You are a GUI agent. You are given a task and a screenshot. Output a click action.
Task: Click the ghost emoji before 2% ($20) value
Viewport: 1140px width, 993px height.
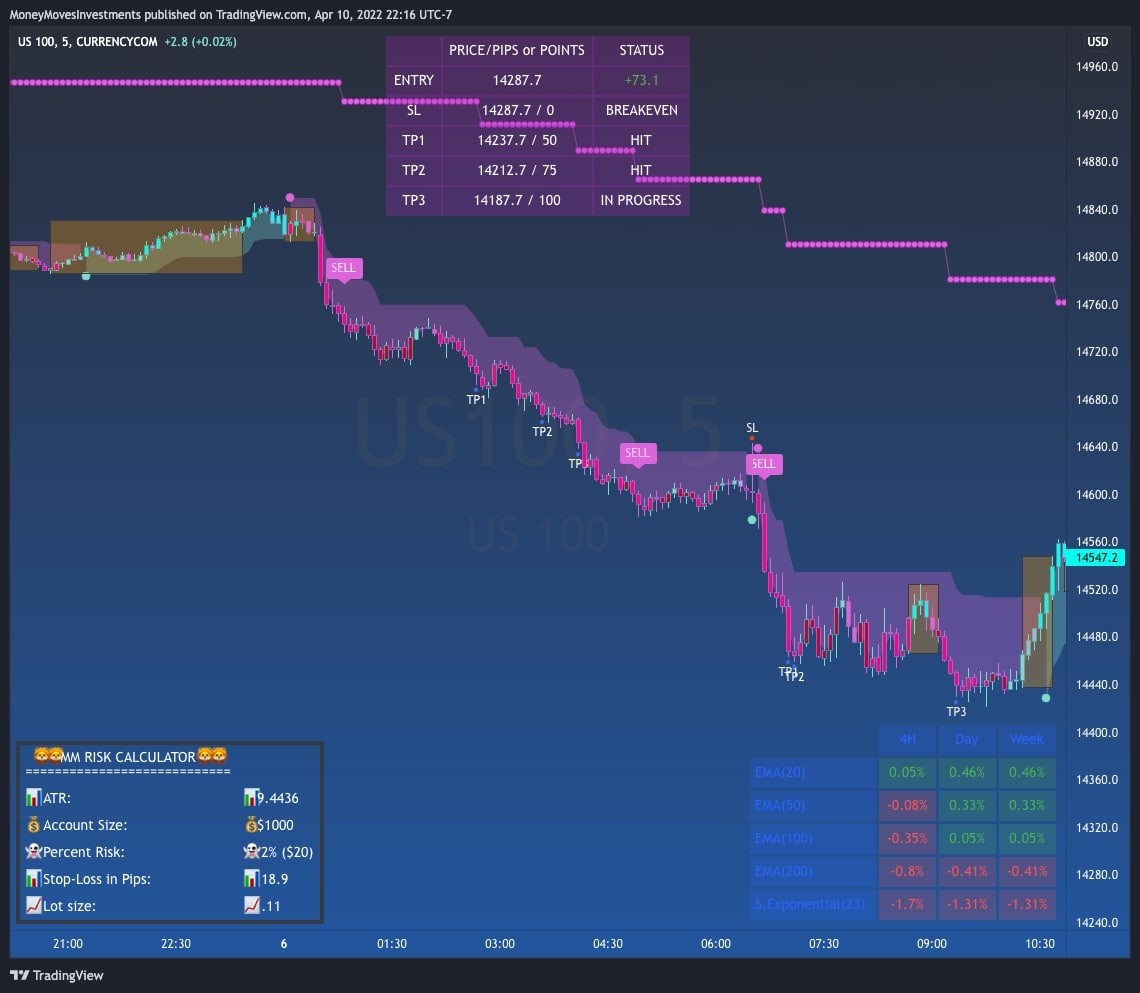click(252, 851)
